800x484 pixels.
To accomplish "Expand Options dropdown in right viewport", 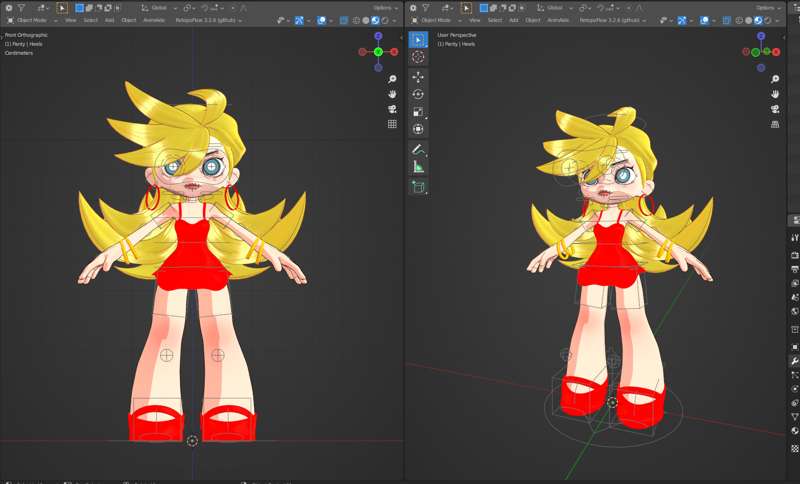I will coord(768,8).
